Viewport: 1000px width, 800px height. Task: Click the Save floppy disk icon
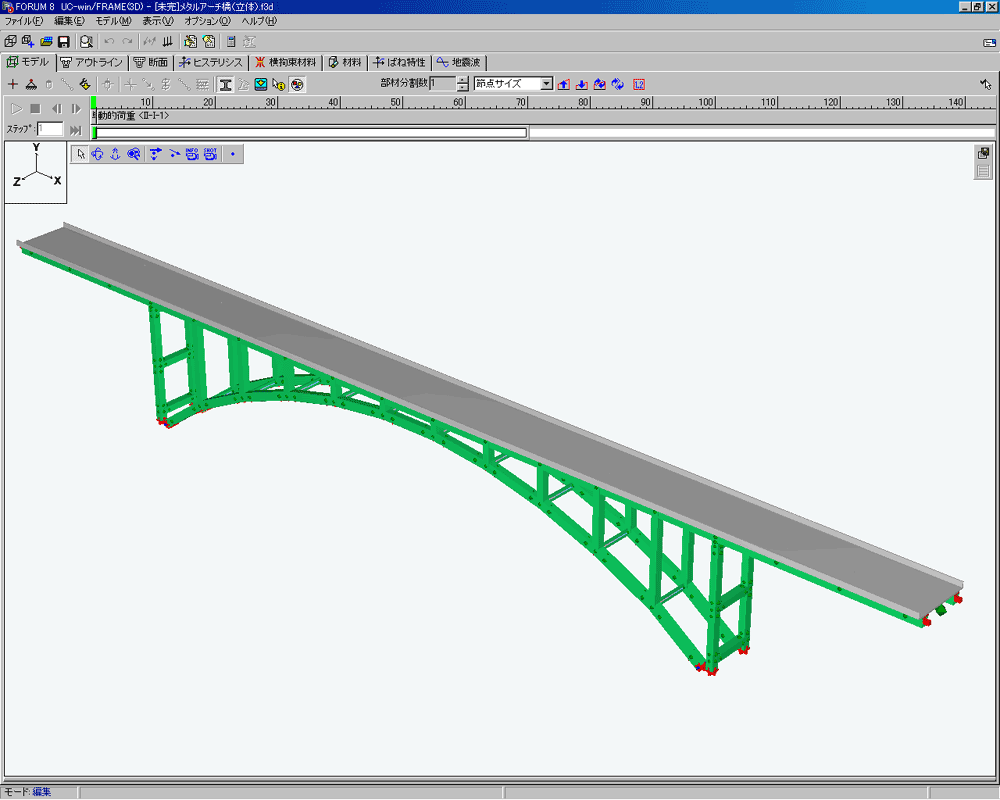(x=63, y=42)
